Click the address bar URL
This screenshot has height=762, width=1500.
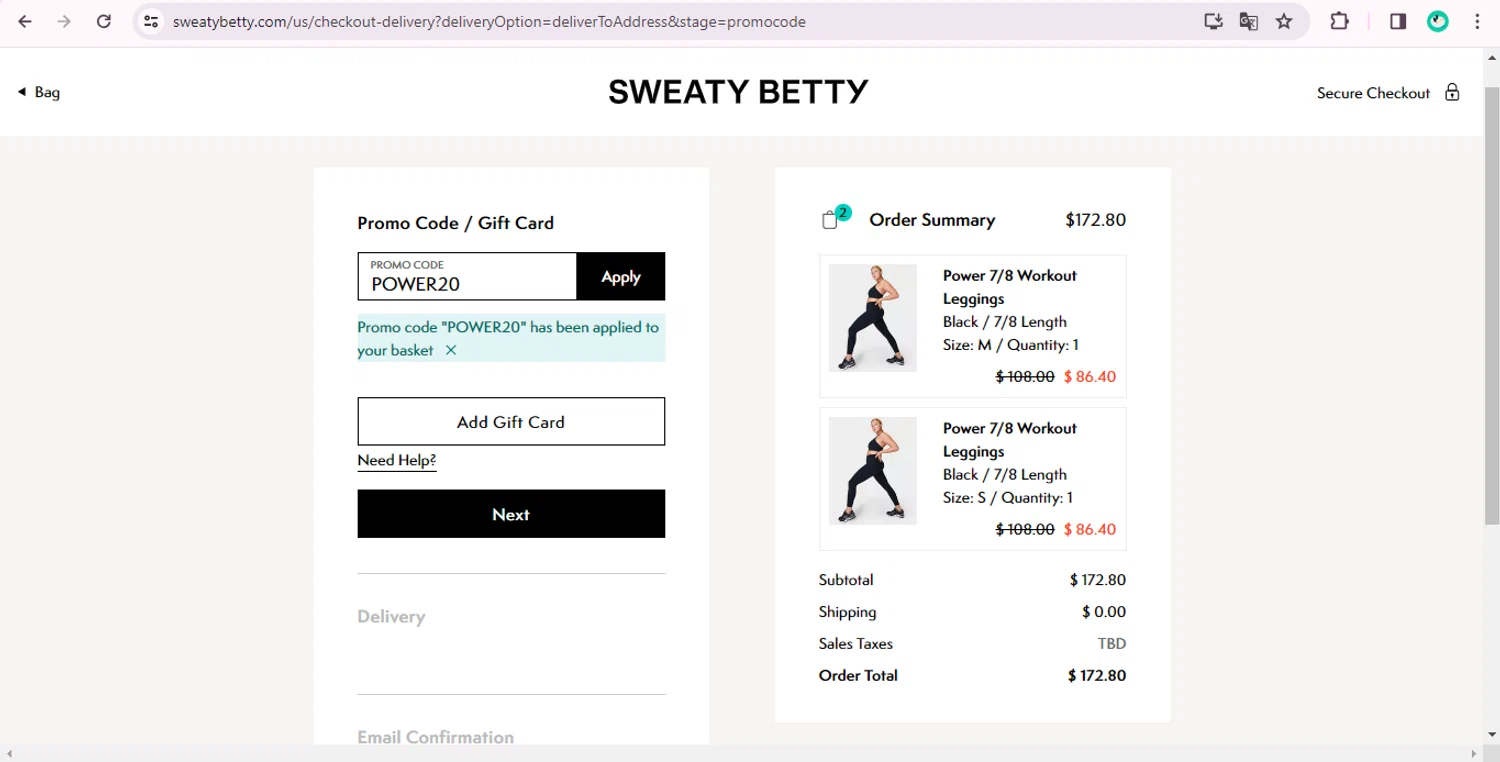click(x=489, y=21)
